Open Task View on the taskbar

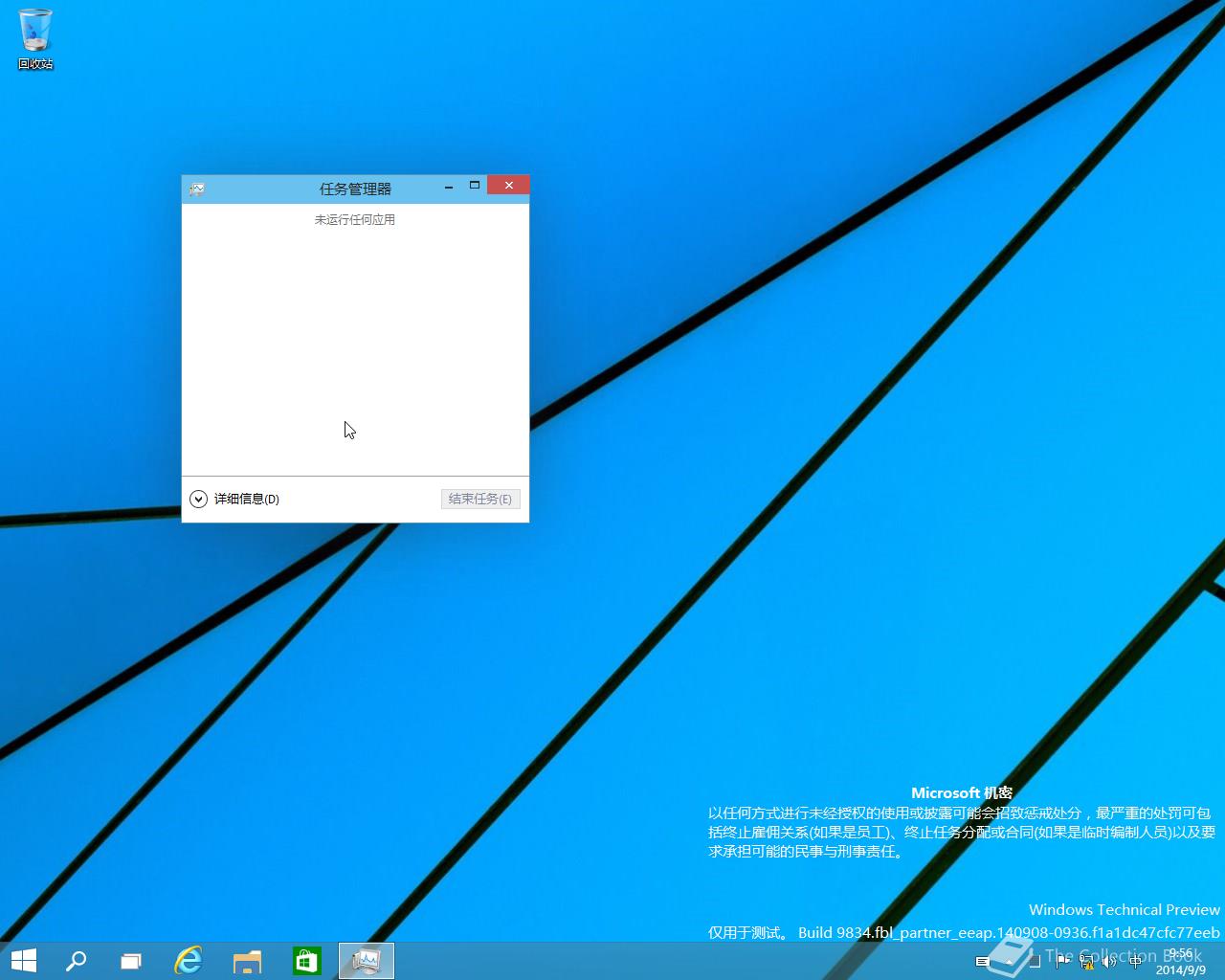tap(131, 961)
